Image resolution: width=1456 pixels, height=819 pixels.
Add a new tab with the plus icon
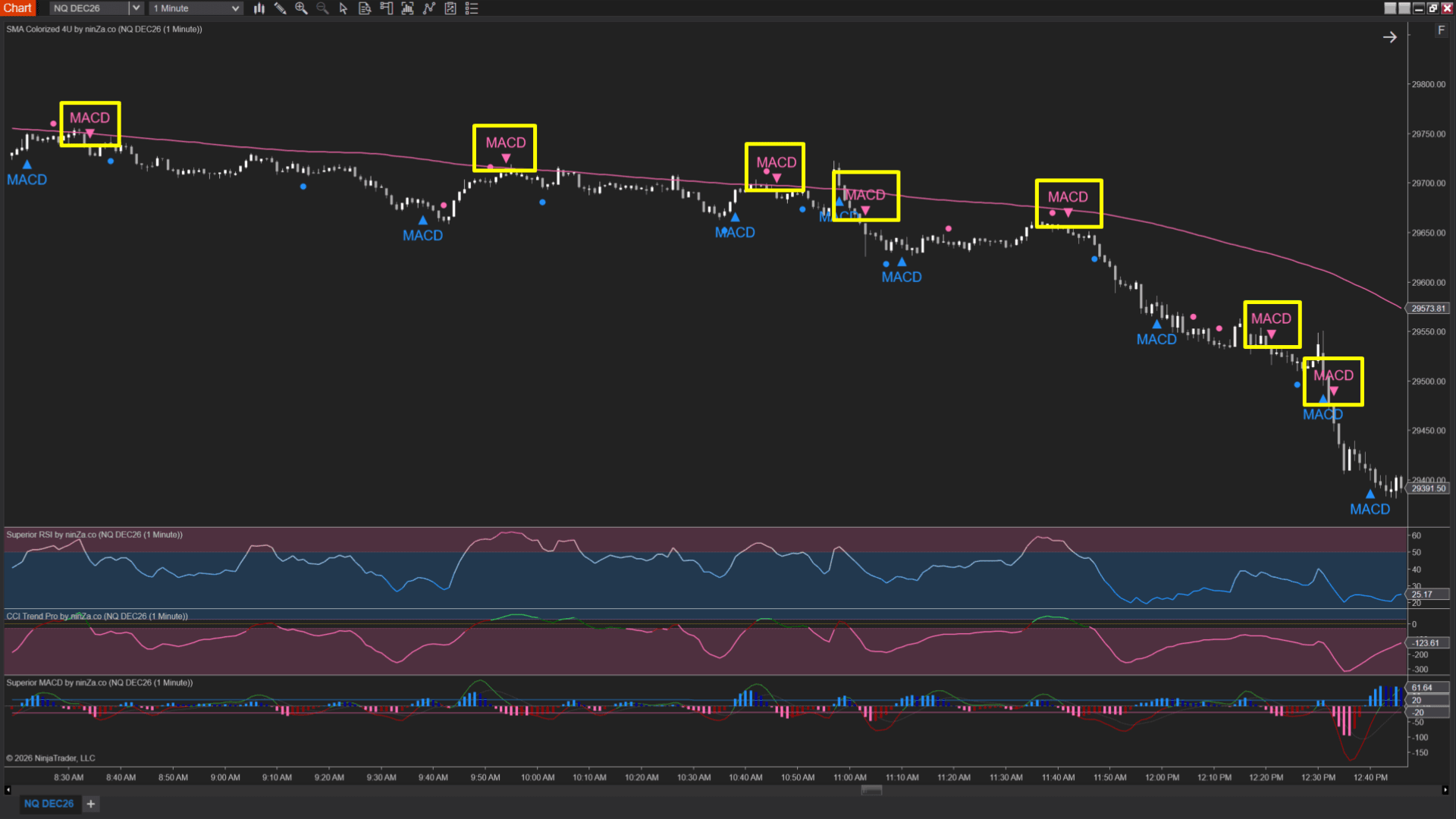coord(91,804)
